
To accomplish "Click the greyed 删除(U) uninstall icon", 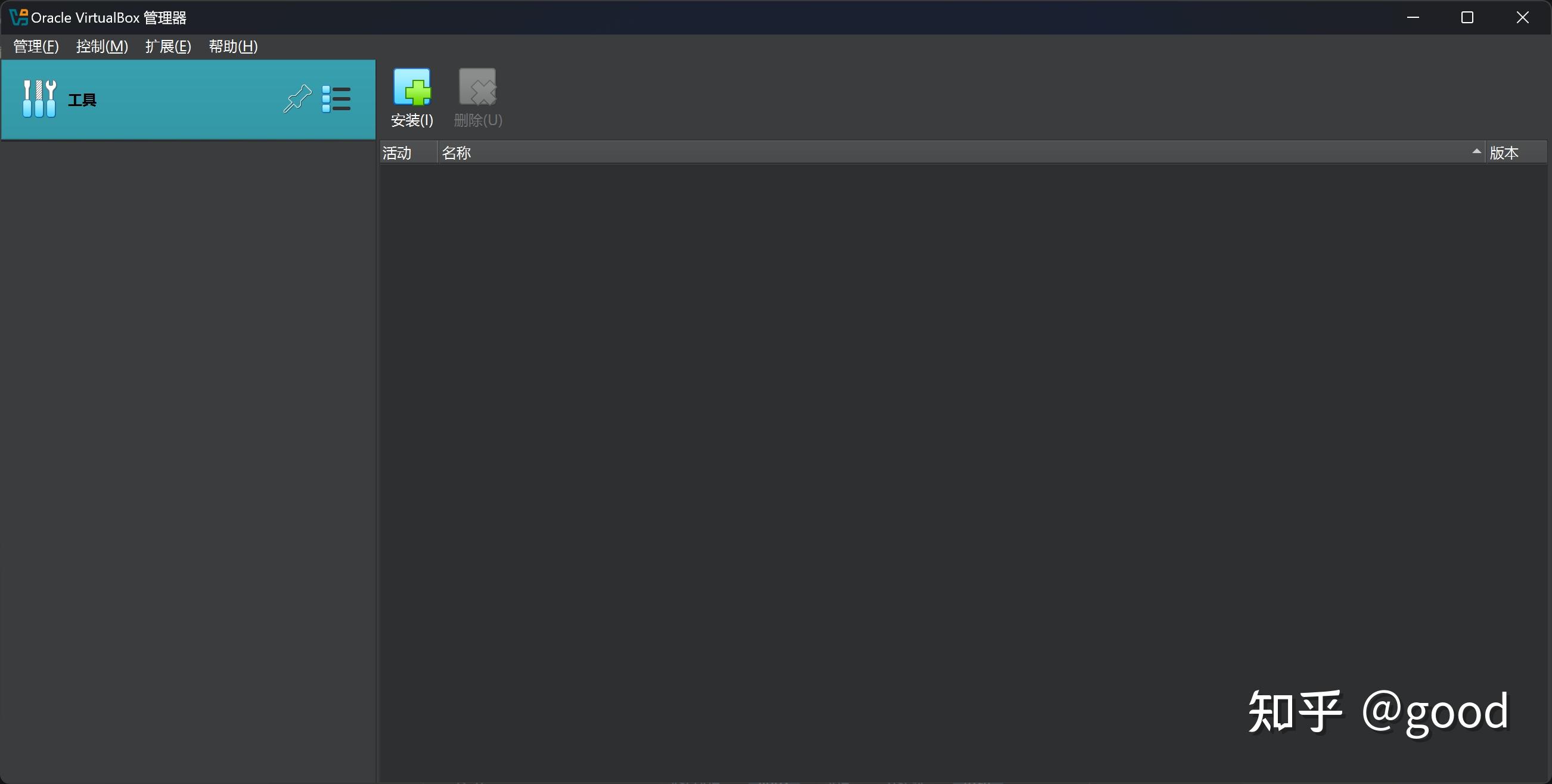I will click(478, 98).
